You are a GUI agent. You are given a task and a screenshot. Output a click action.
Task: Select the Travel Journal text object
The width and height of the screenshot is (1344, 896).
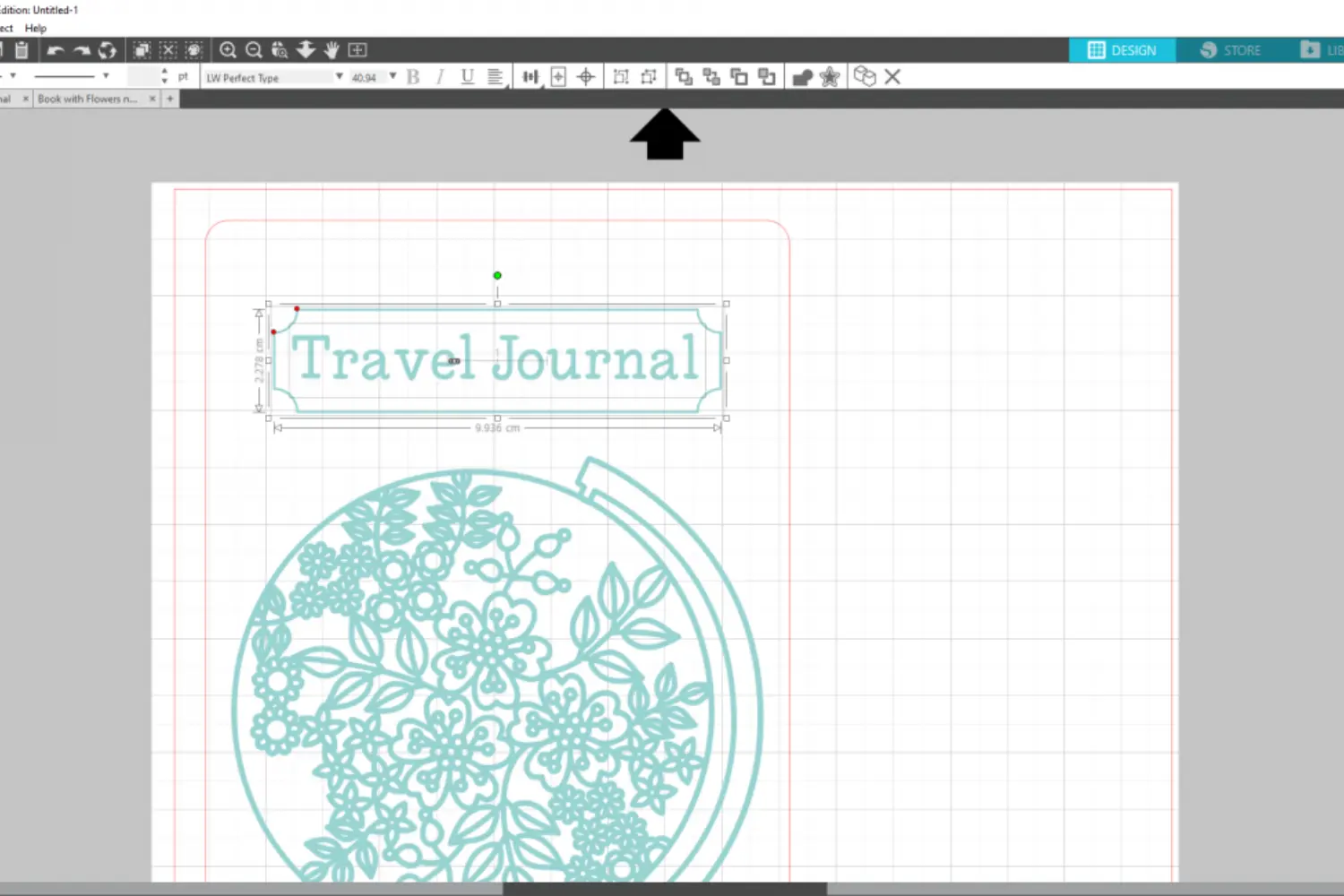tap(495, 358)
